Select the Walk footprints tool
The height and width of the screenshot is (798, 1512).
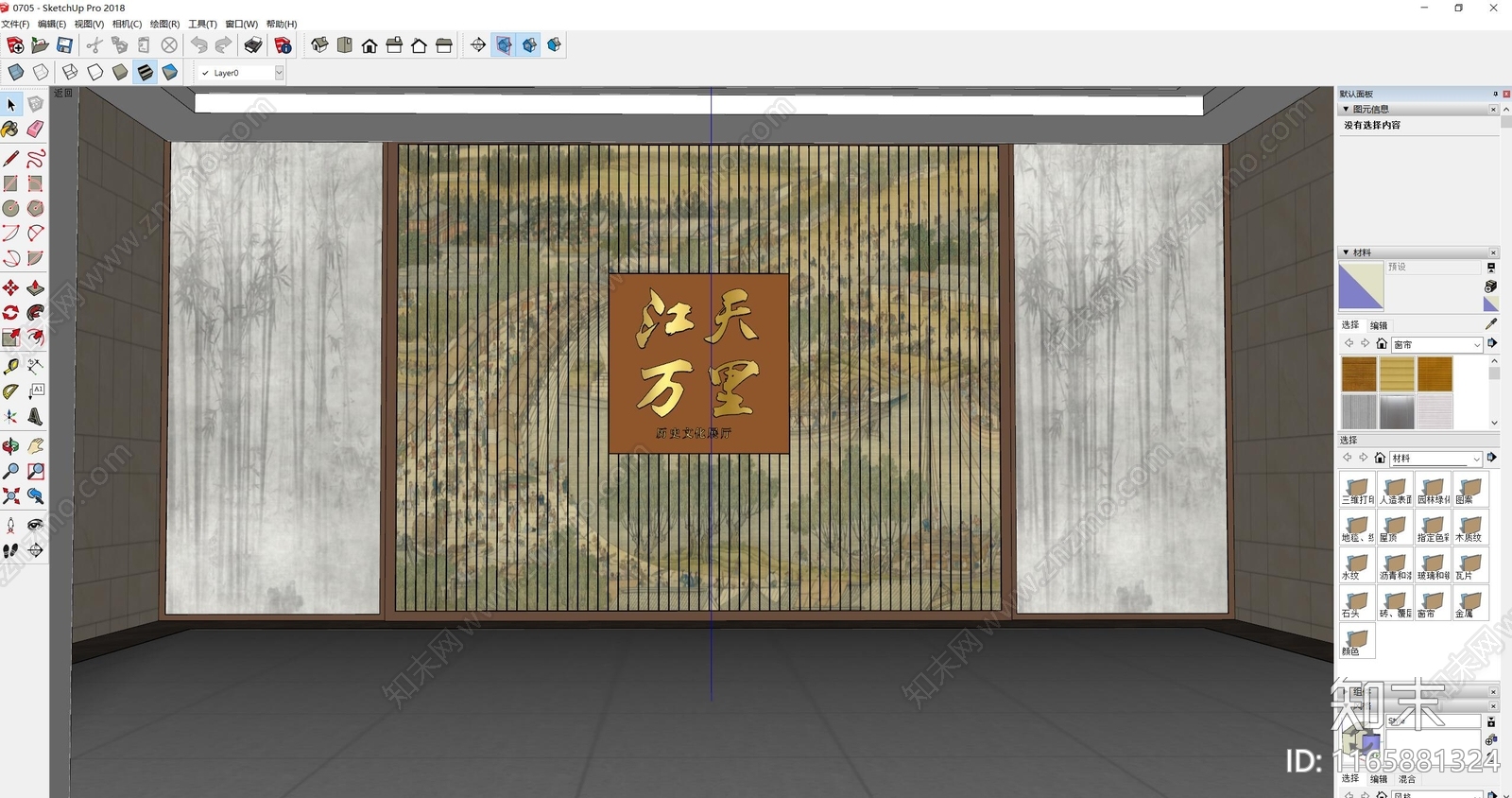[11, 549]
